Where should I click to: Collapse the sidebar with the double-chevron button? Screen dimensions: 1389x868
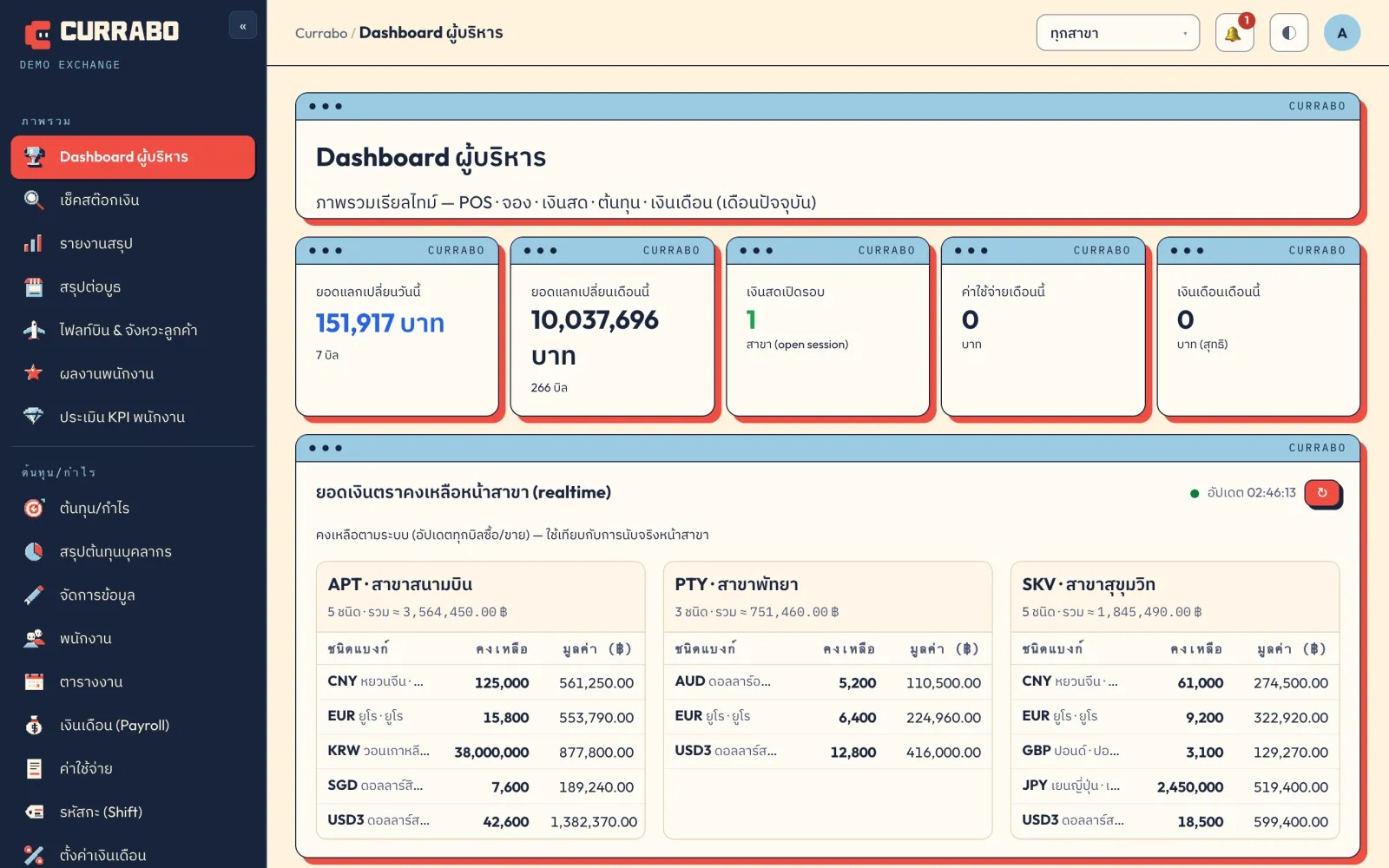(243, 26)
